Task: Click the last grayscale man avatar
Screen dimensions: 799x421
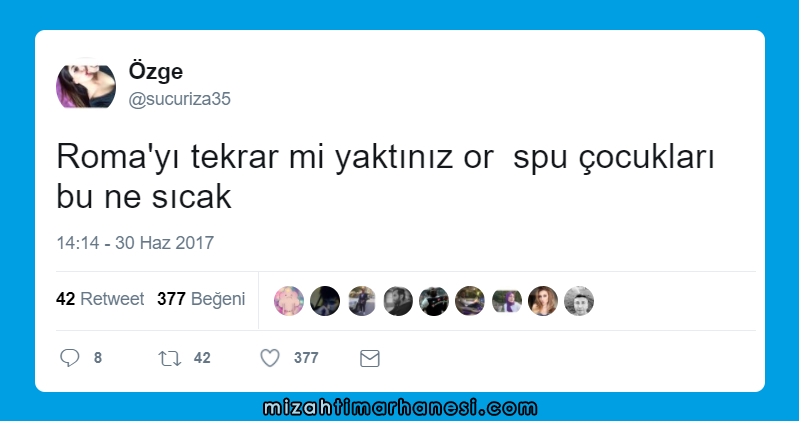Action: 579,301
